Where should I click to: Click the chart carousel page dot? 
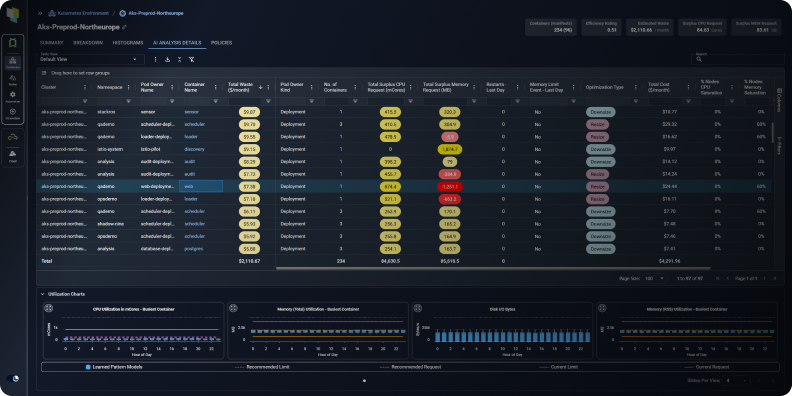pyautogui.click(x=365, y=381)
